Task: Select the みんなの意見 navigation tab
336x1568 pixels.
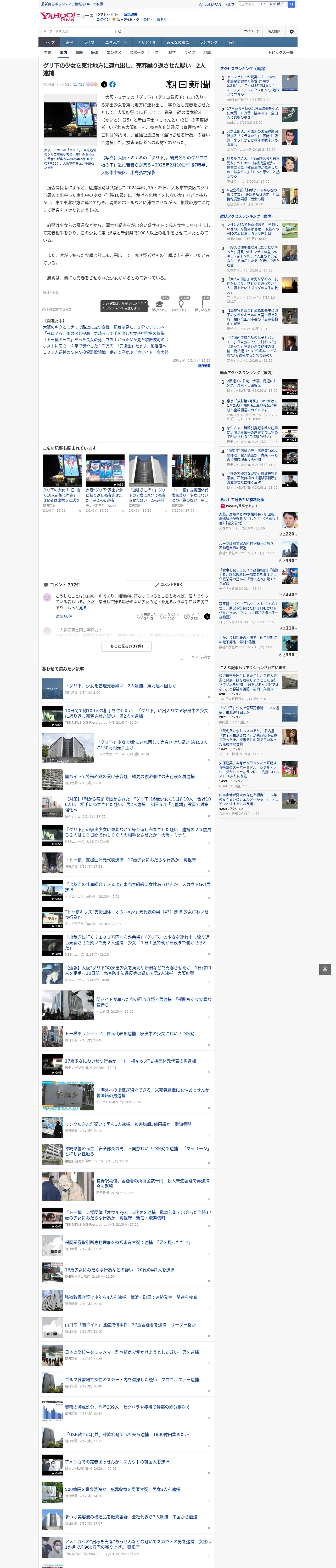Action: 178,43
